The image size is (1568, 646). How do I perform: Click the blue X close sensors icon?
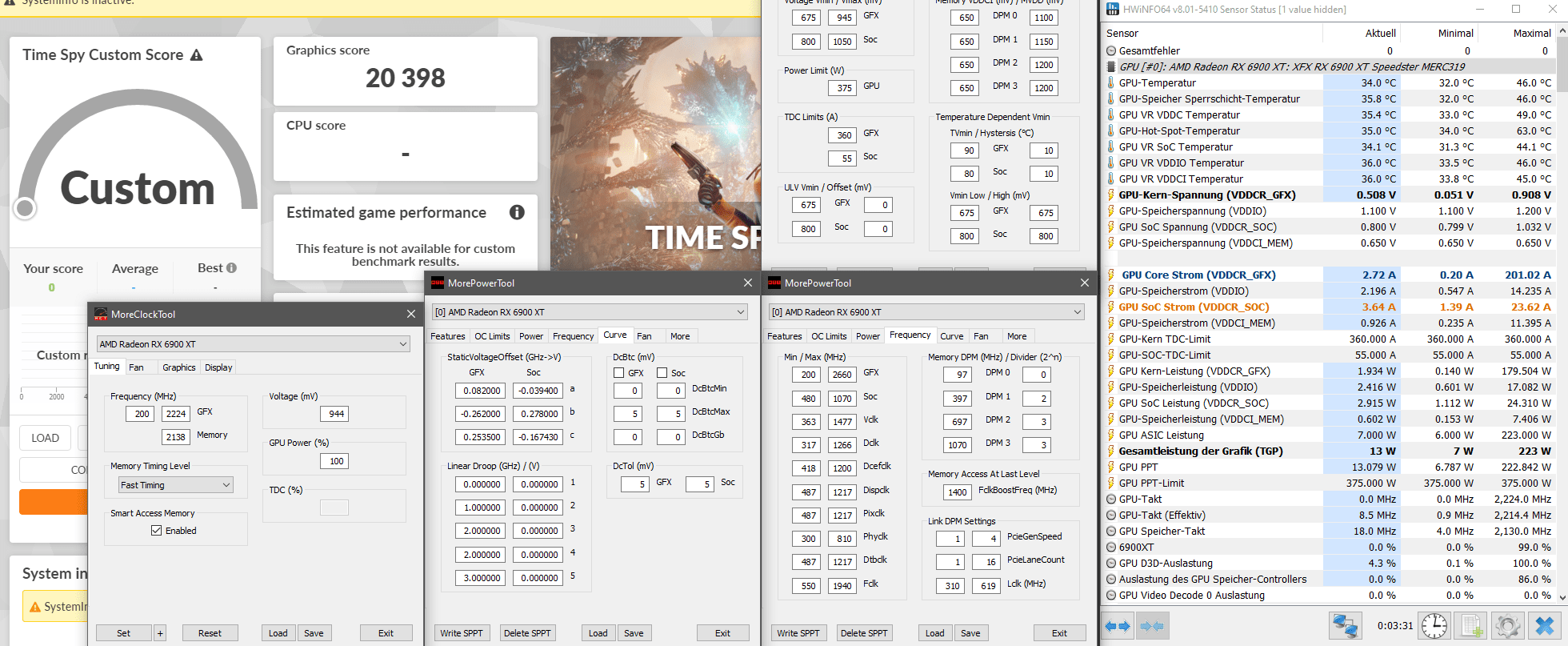click(1544, 626)
